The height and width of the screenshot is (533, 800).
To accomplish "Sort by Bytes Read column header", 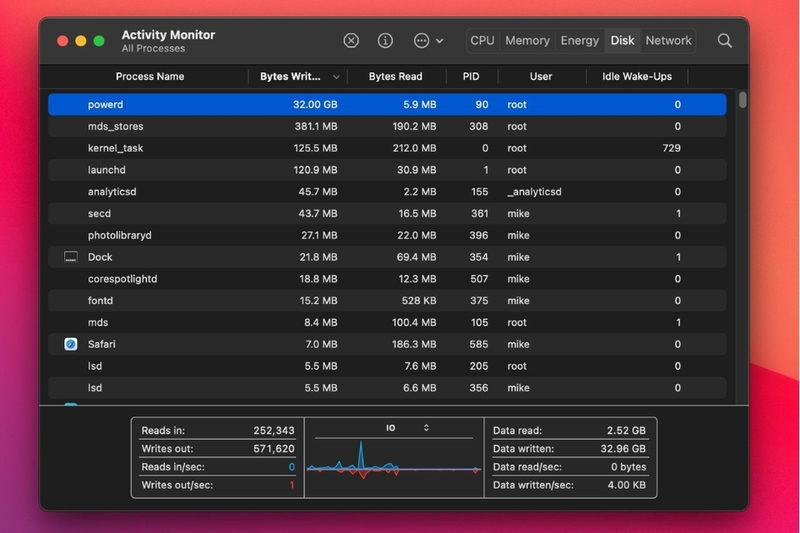I will tap(395, 77).
